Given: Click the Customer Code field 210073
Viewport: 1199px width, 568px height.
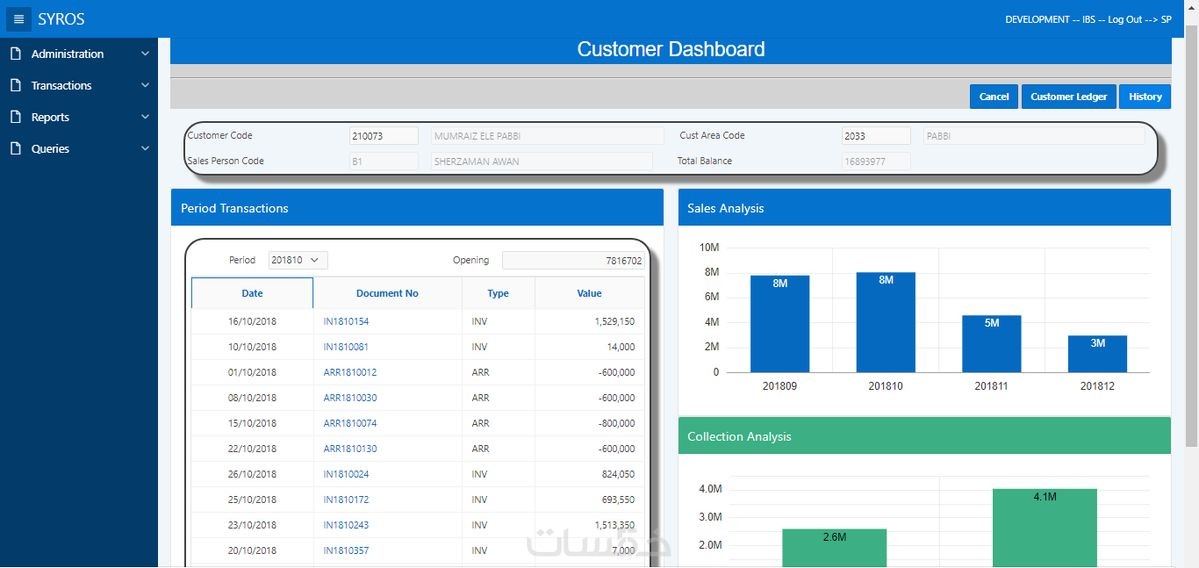Looking at the screenshot, I should 384,136.
